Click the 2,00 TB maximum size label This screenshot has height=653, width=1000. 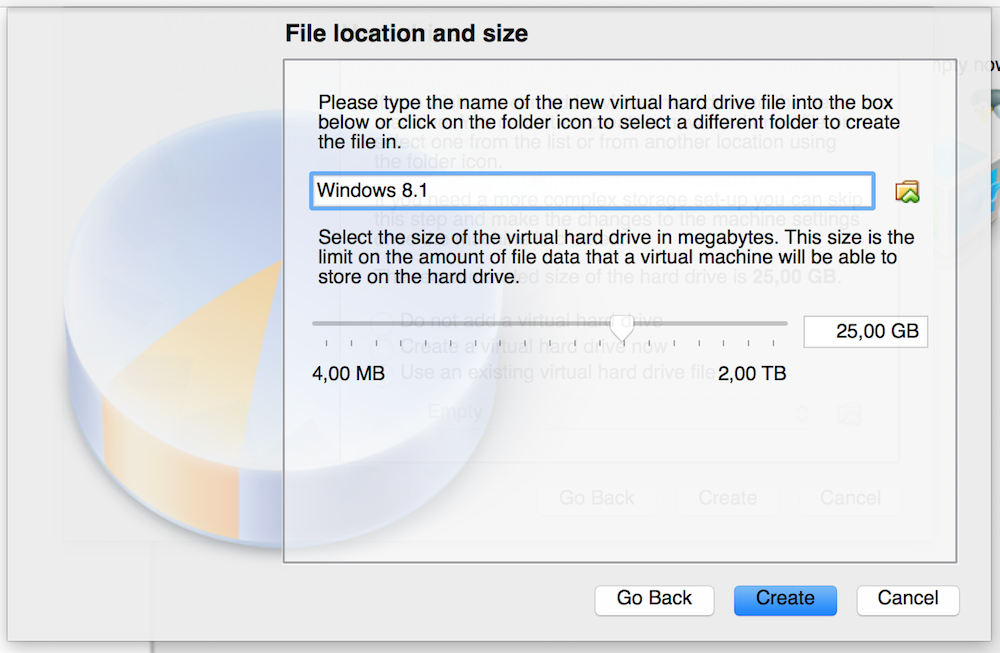(x=752, y=373)
